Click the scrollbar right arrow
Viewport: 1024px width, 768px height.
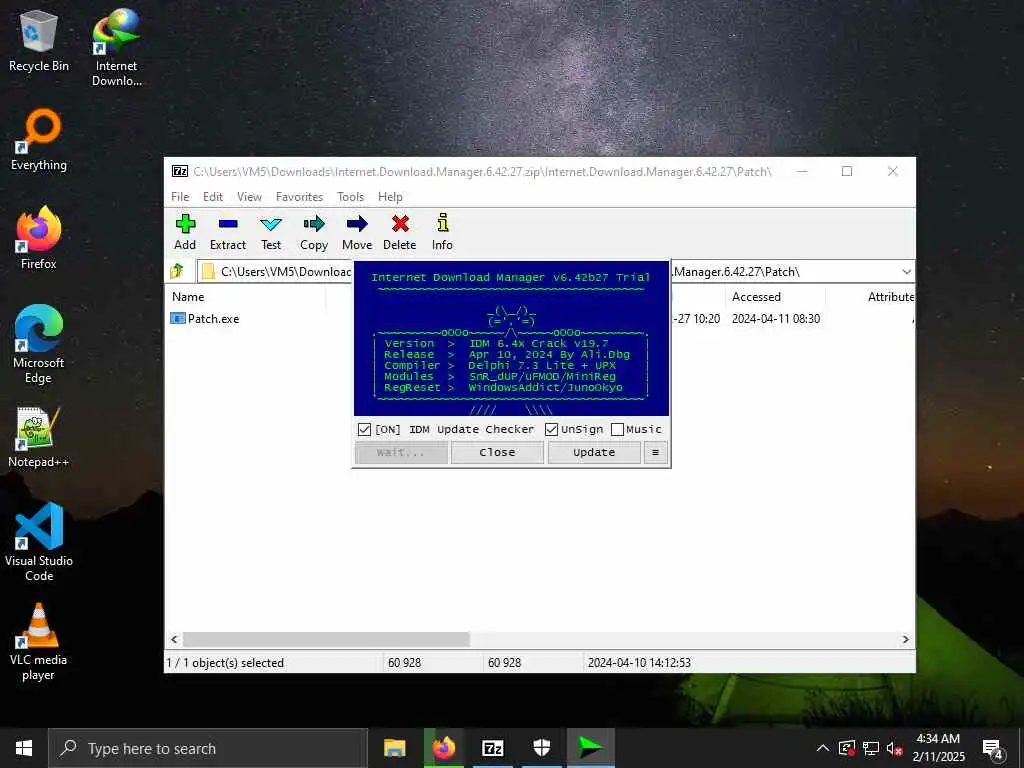point(906,639)
